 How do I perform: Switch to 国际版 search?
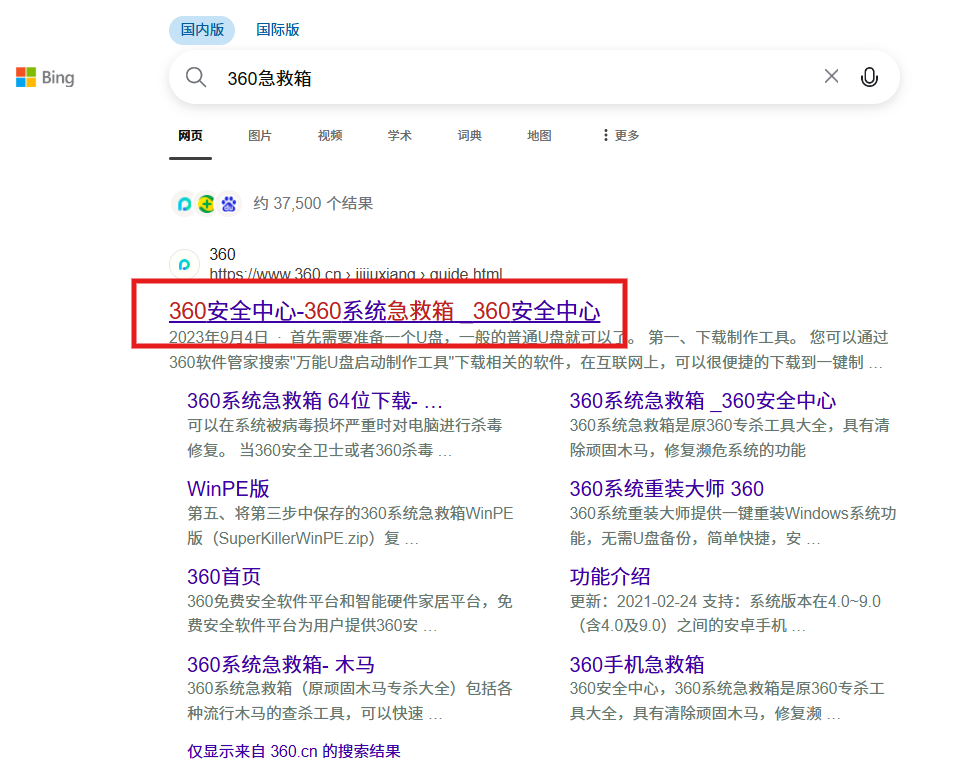coord(278,30)
